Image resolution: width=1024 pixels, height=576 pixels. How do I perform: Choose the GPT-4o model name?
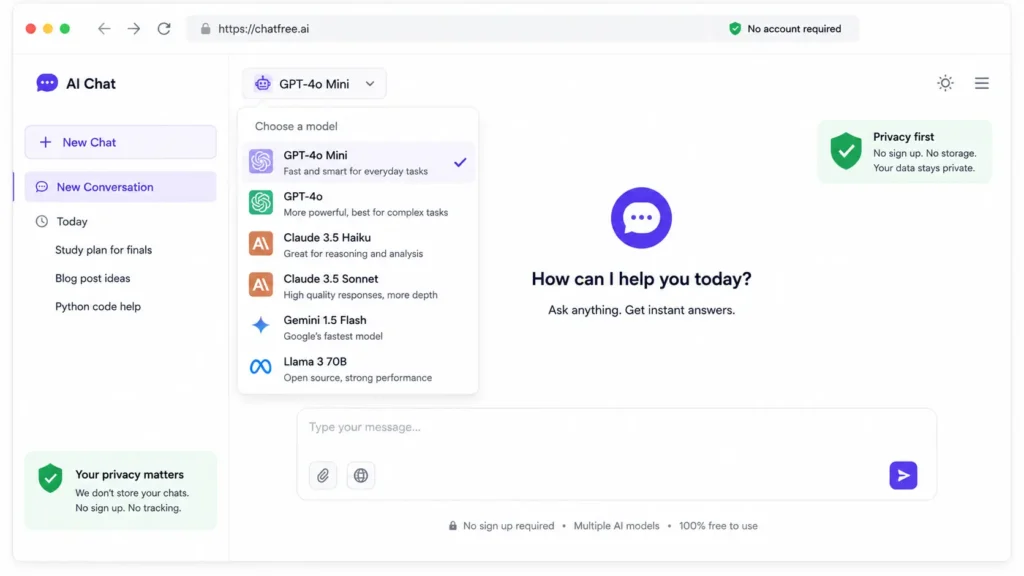pyautogui.click(x=303, y=197)
